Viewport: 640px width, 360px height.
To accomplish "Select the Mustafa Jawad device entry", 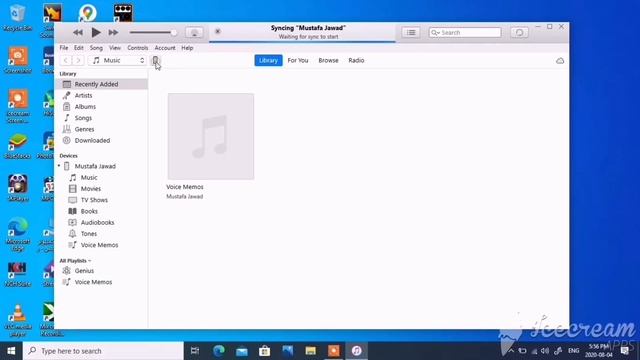I will point(95,166).
